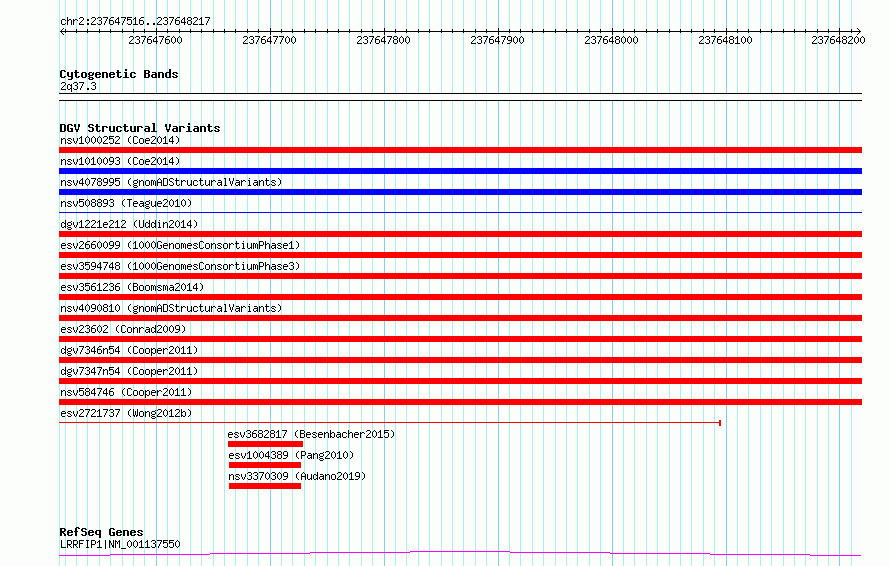Image resolution: width=890 pixels, height=566 pixels.
Task: Click the DGV Structural Variants track title
Action: 140,128
